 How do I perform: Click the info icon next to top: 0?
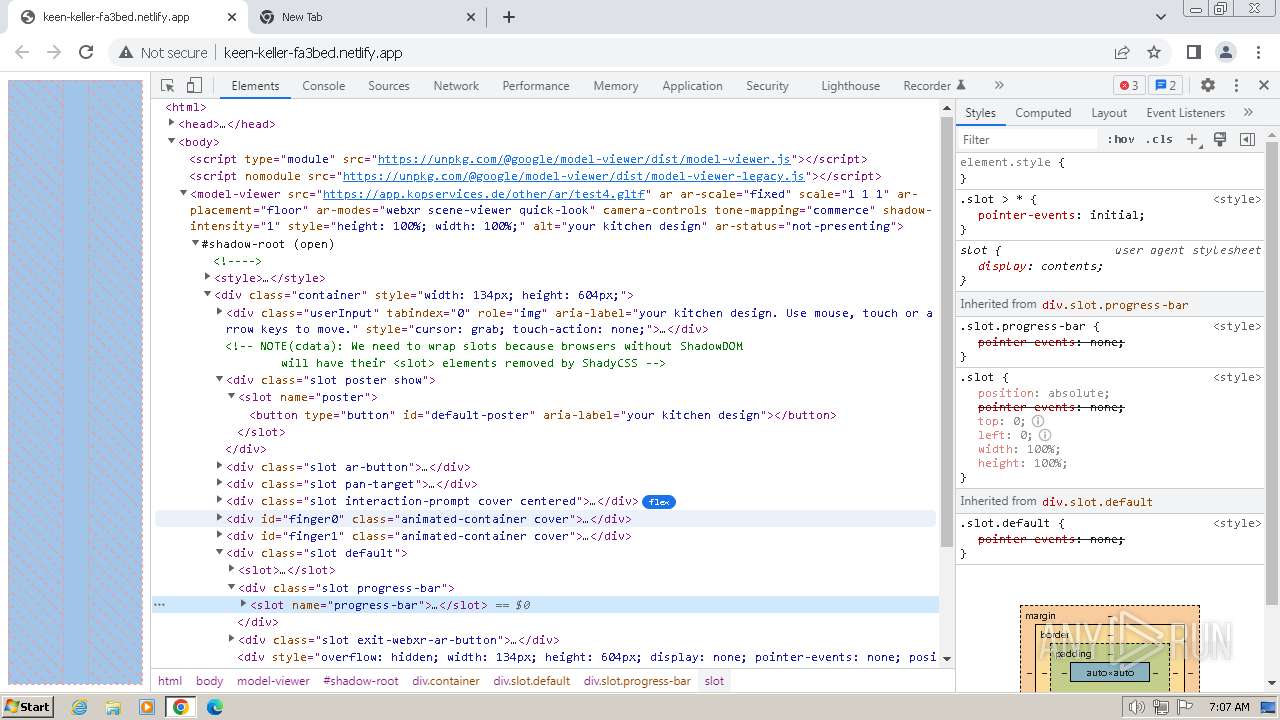point(1038,421)
